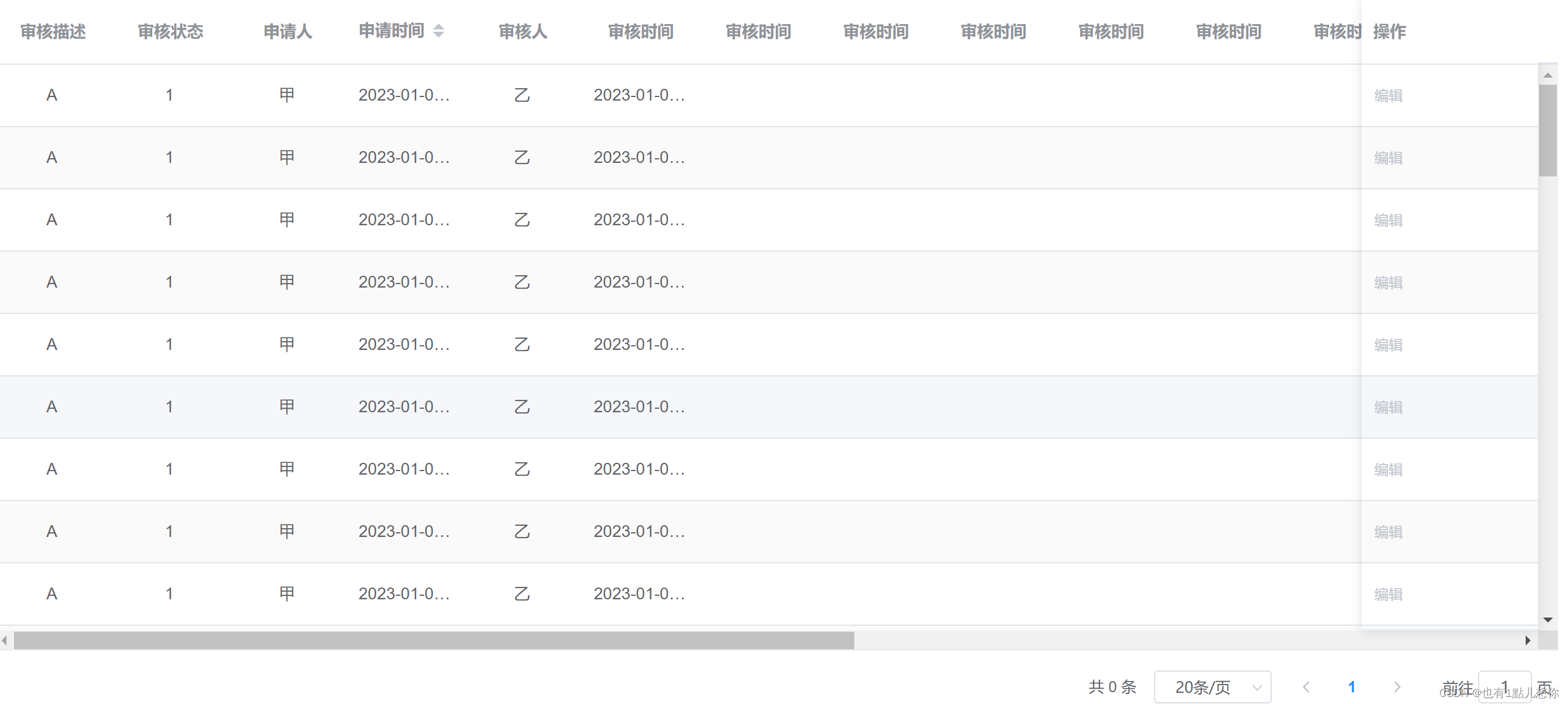Screen dimensions: 1568x704
Task: Click the 审核描述 column header
Action: 53,32
